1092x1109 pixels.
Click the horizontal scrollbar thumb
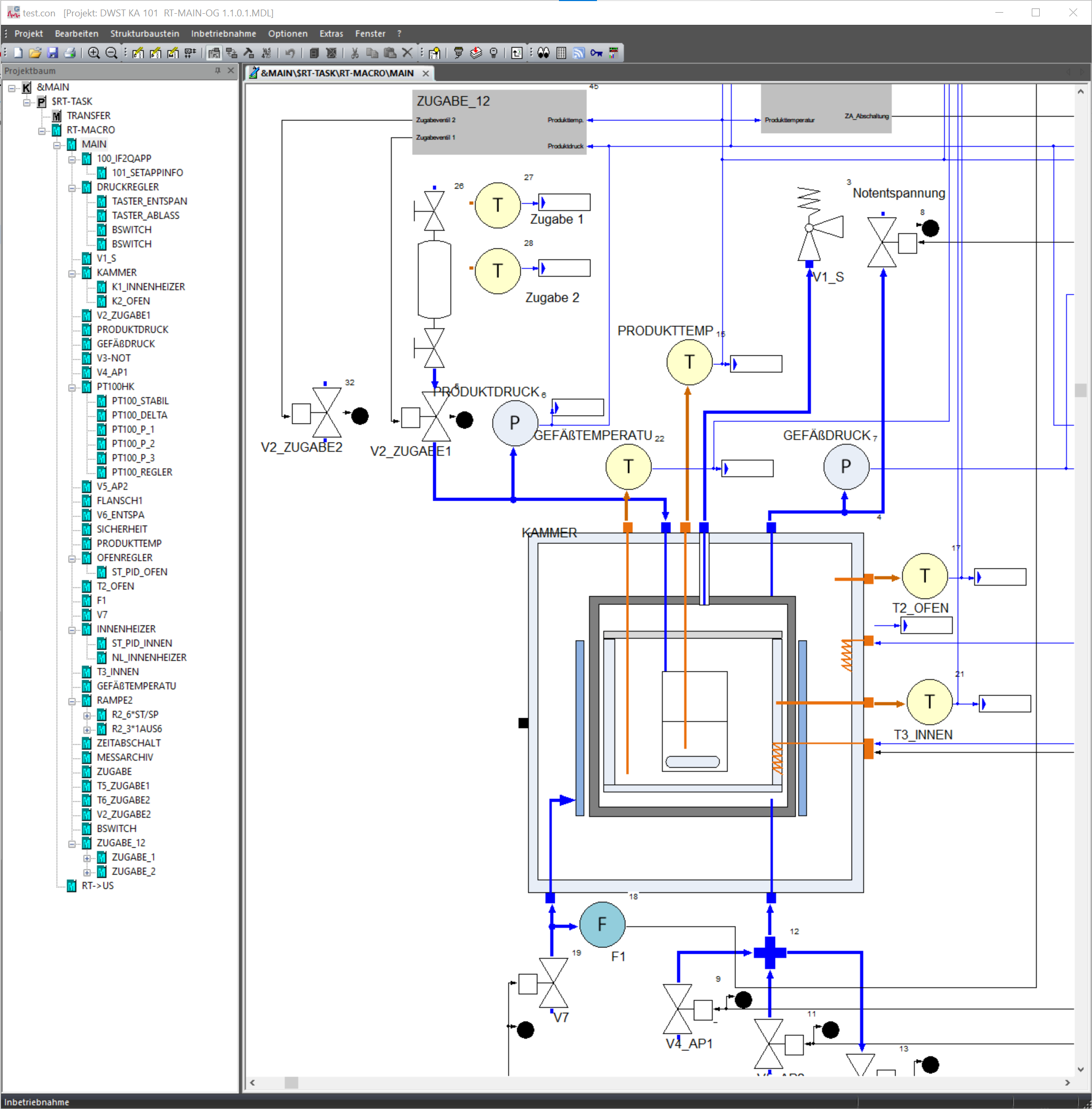click(x=291, y=1083)
